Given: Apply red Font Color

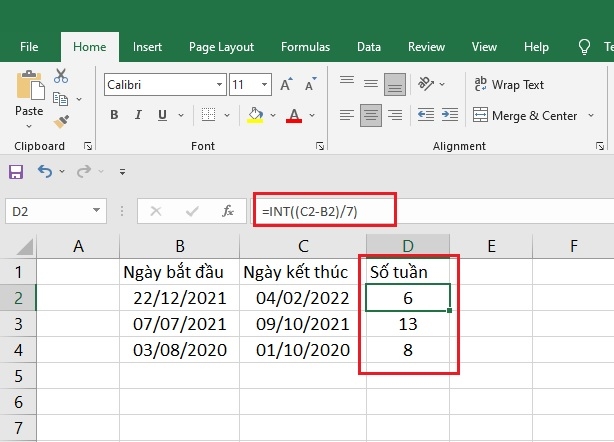Looking at the screenshot, I should coord(294,115).
